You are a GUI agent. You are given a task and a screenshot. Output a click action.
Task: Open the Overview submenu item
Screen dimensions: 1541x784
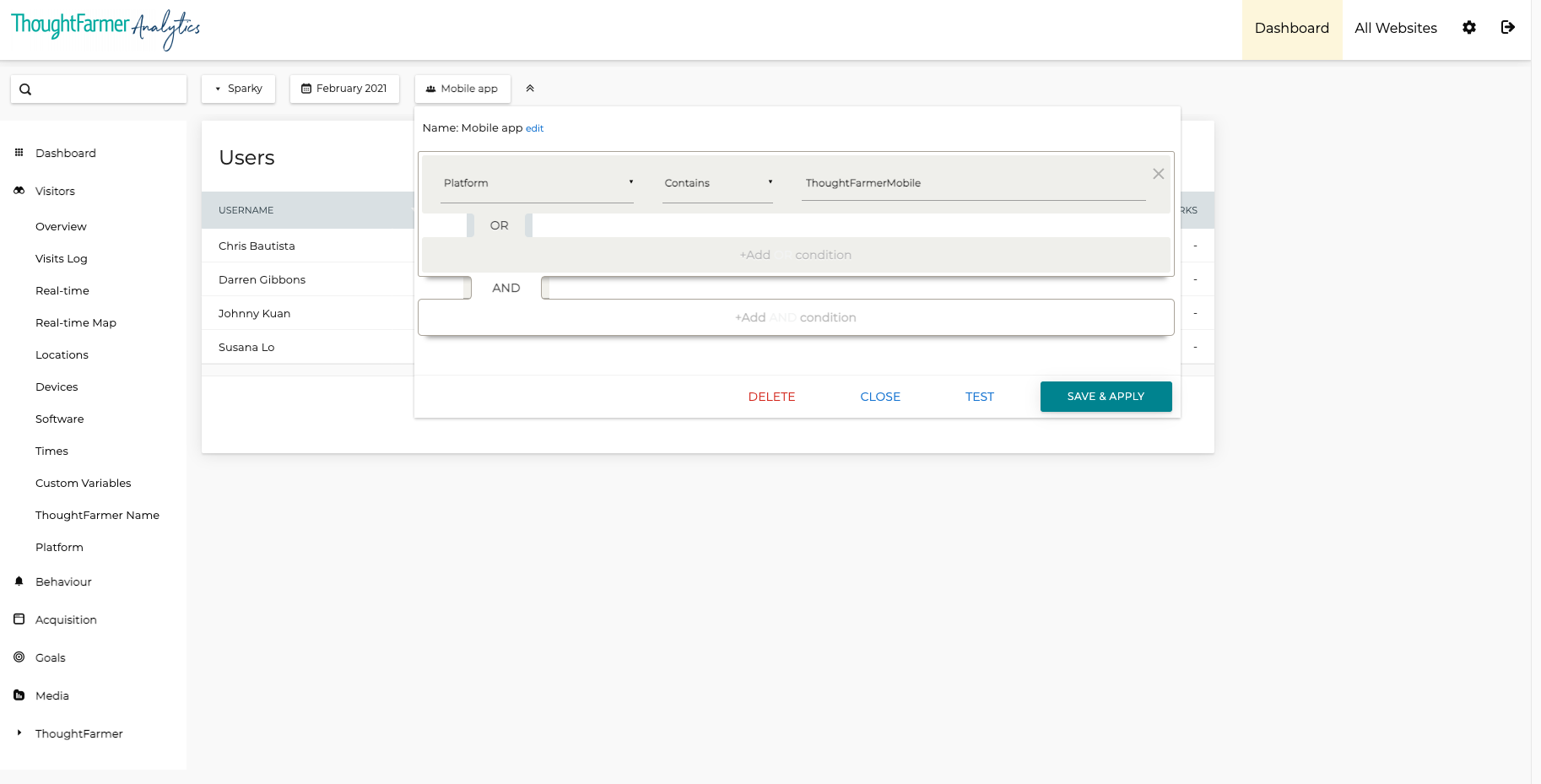point(61,227)
